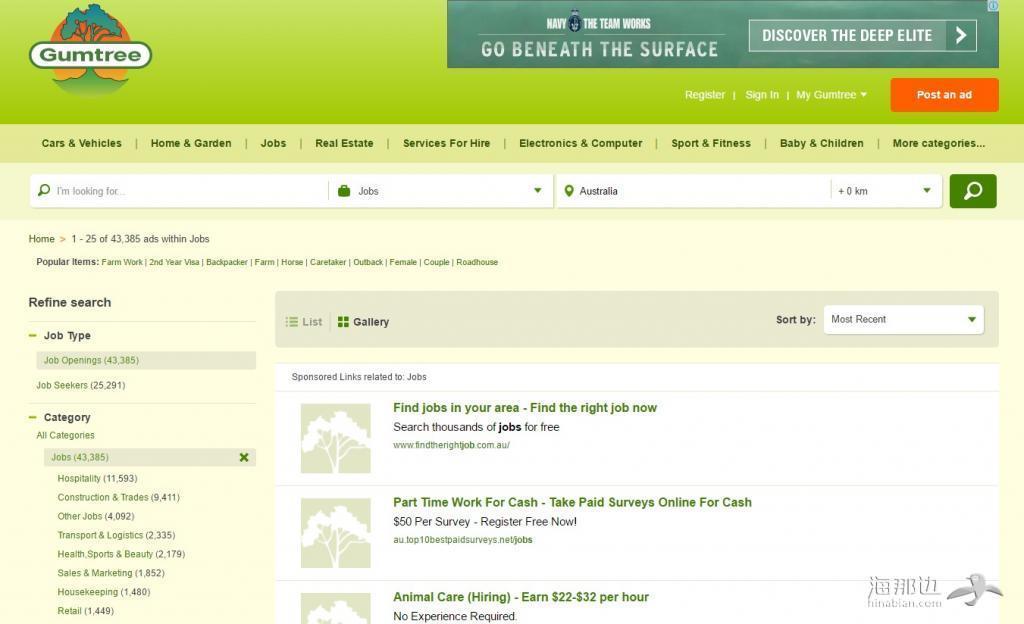Open the ad info icon on the Navy banner
The height and width of the screenshot is (624, 1024).
point(993,6)
